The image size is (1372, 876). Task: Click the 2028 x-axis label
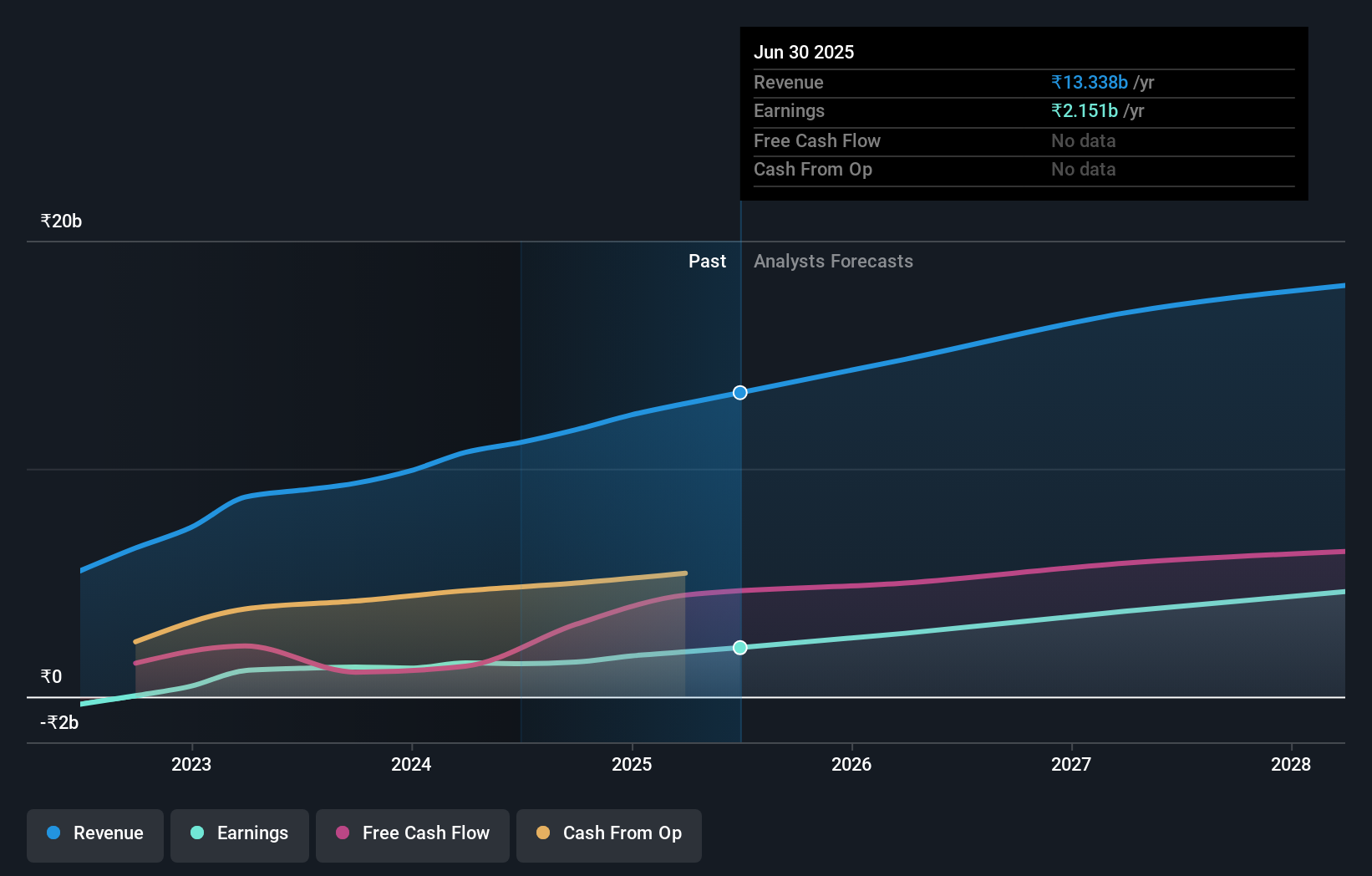pos(1291,764)
